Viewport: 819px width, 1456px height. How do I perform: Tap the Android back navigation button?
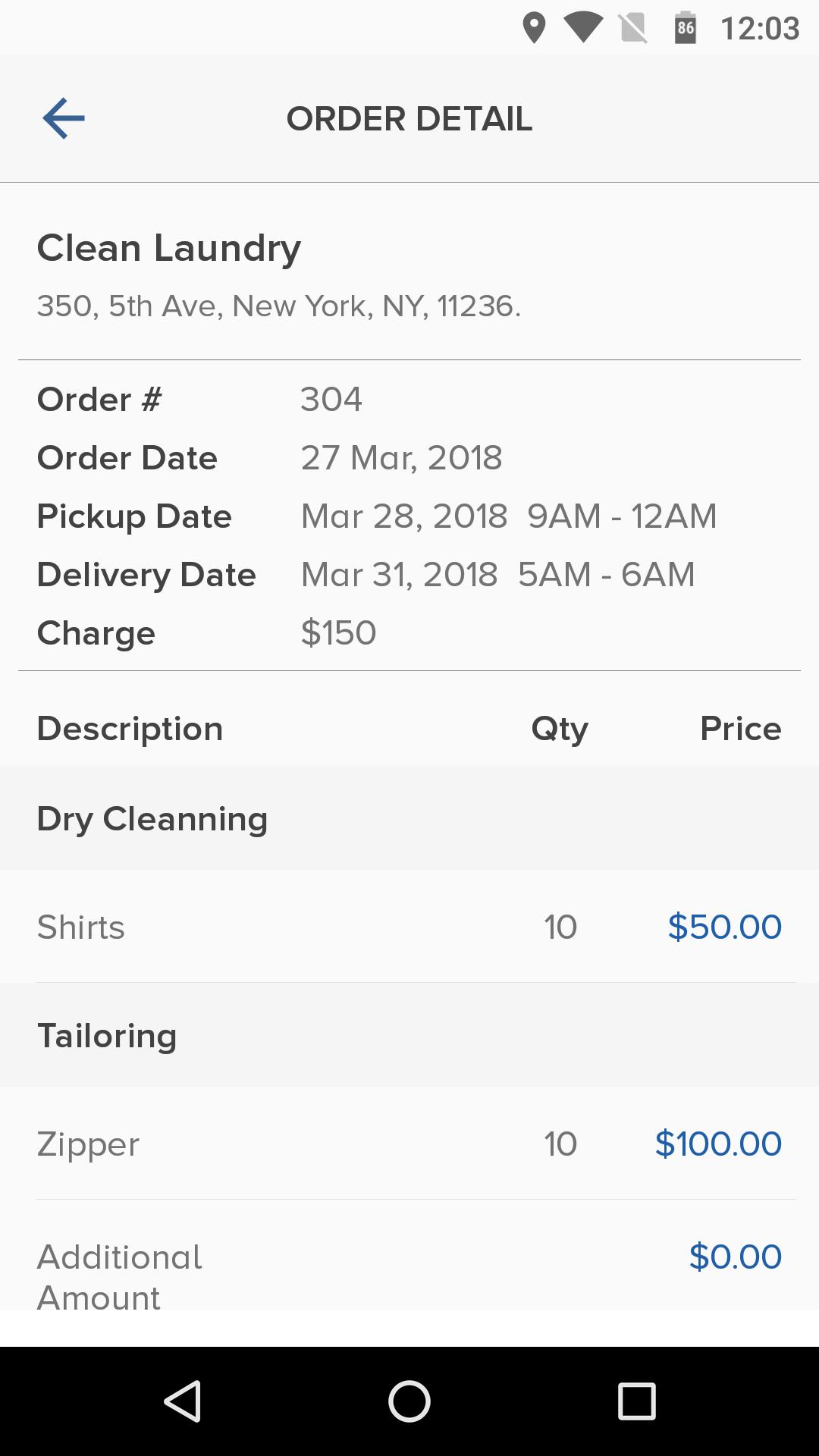[183, 1401]
